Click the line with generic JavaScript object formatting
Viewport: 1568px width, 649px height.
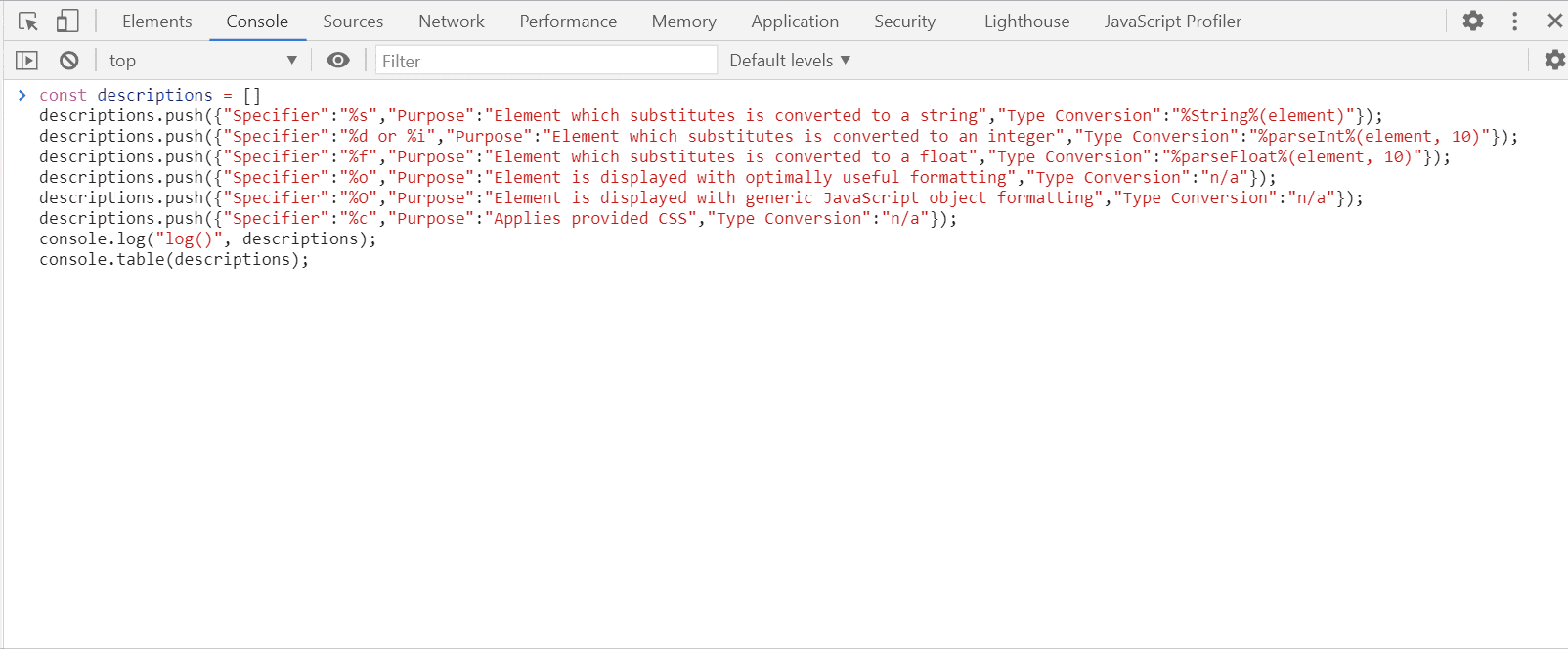701,197
